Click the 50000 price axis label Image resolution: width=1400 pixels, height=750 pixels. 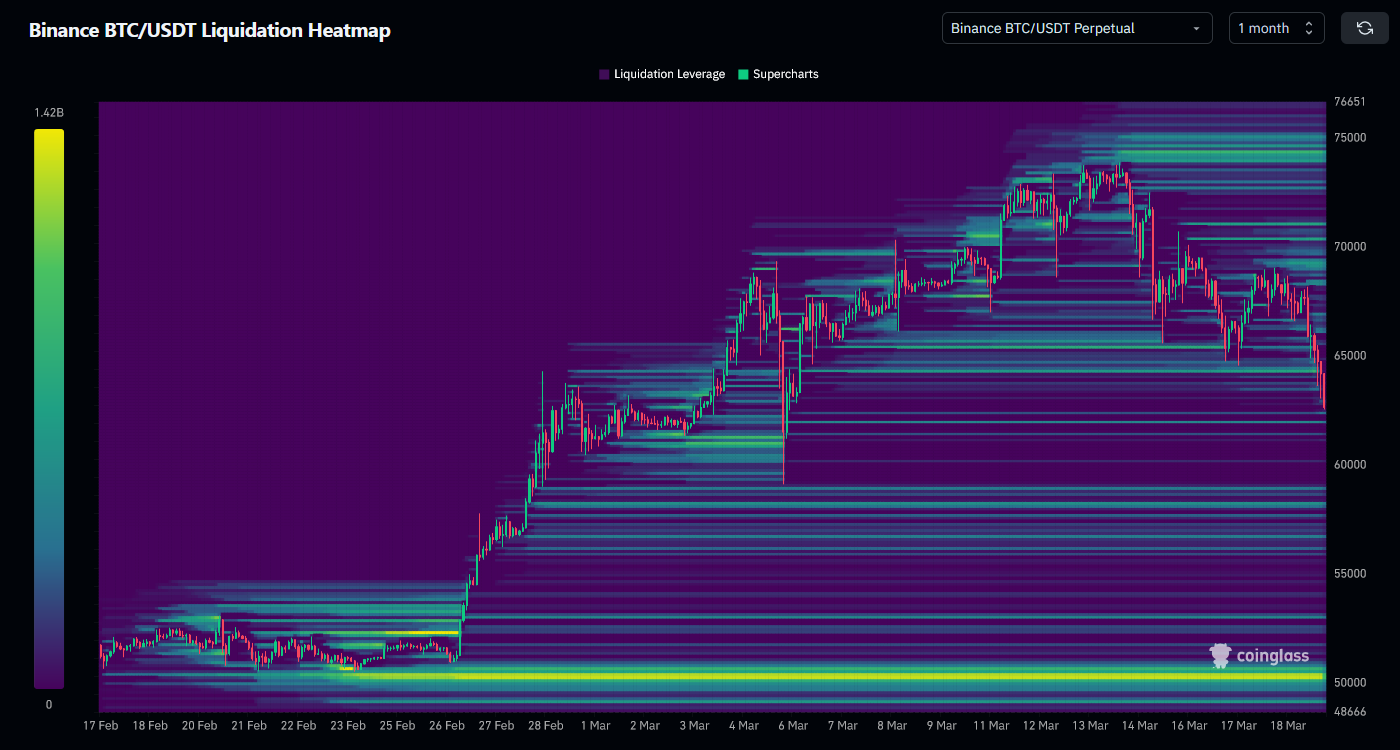point(1349,683)
